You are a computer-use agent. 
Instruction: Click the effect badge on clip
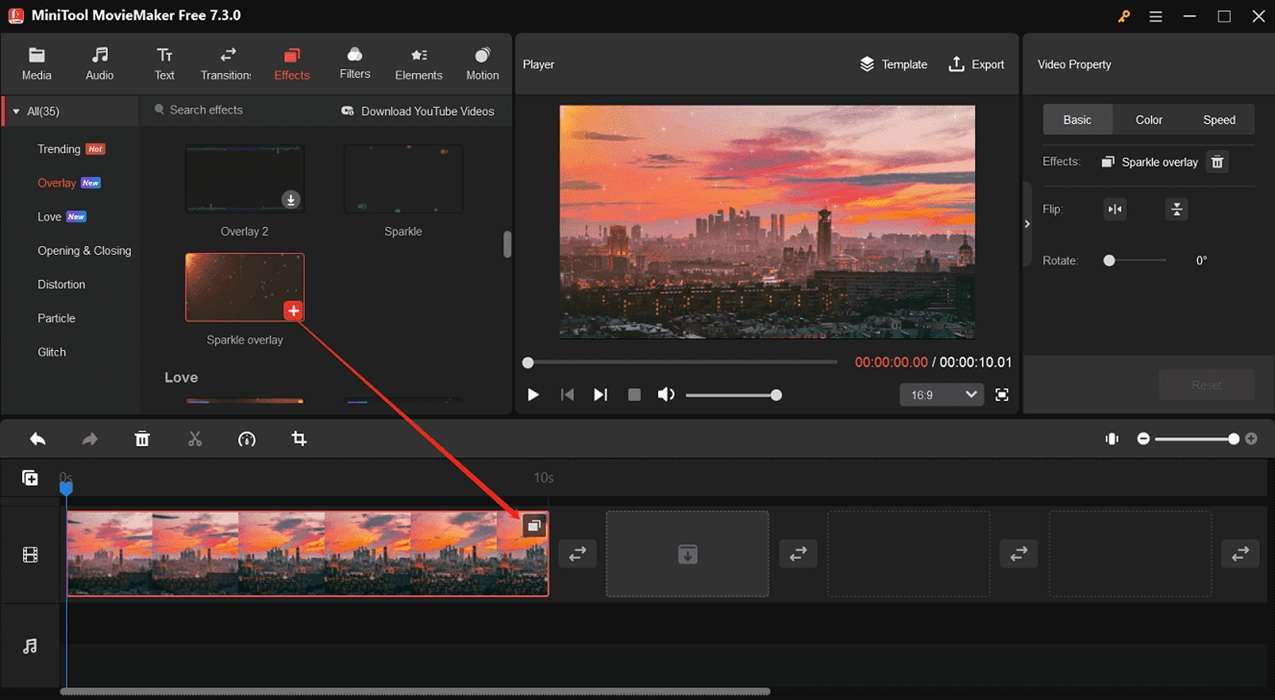[534, 525]
